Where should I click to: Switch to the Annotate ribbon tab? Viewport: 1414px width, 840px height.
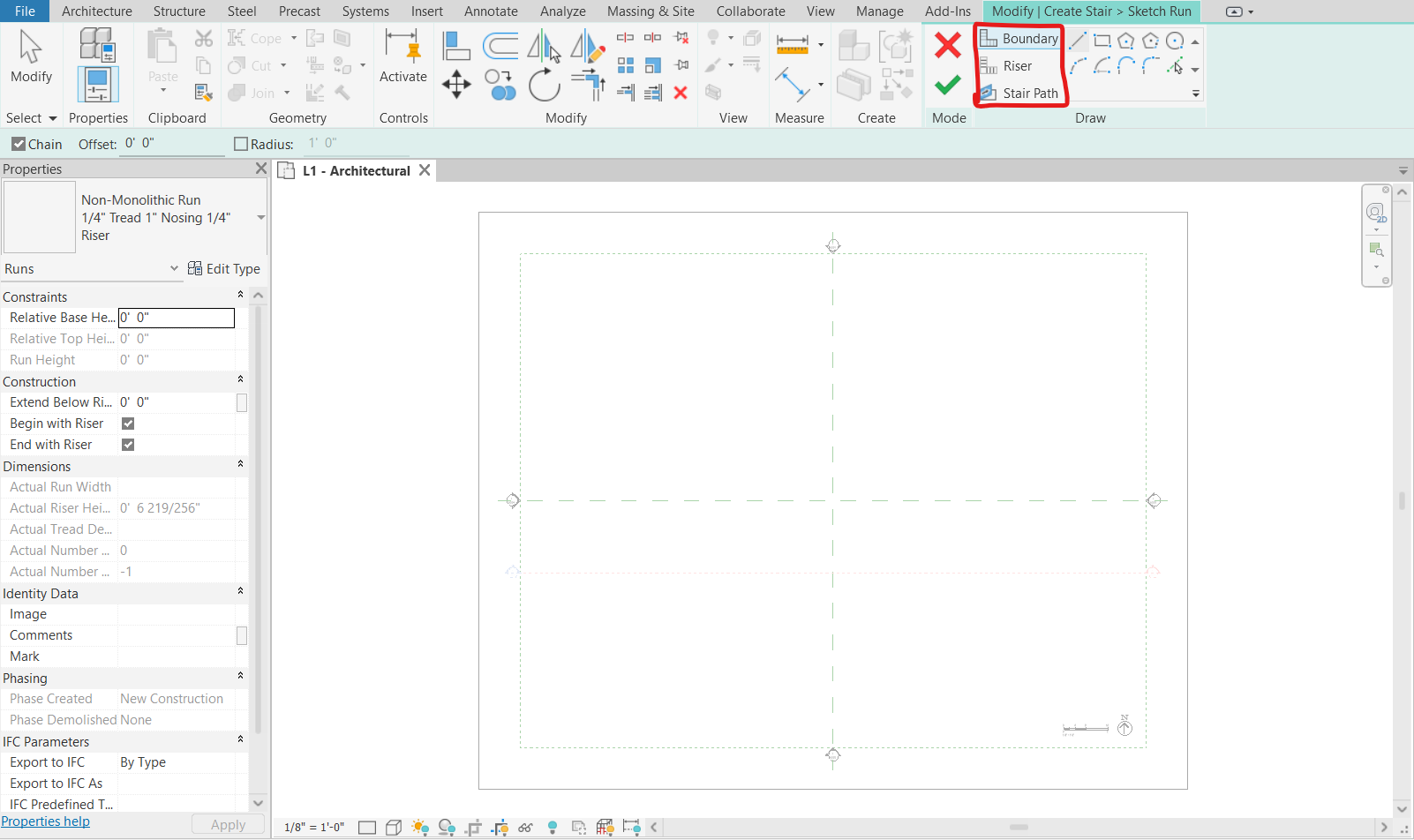491,11
